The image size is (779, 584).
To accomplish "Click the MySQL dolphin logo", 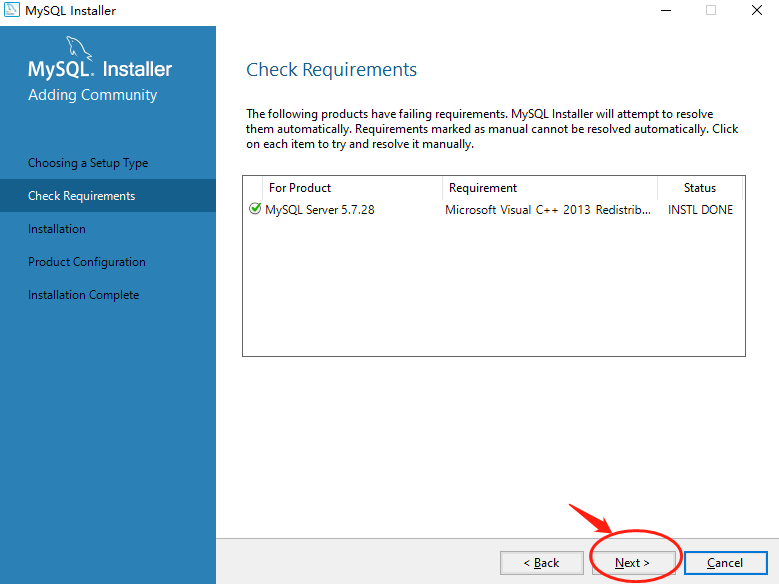I will click(79, 48).
